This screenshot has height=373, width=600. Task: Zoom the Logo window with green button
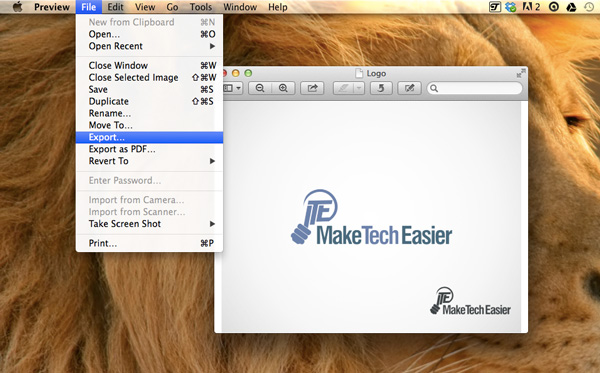[x=248, y=73]
